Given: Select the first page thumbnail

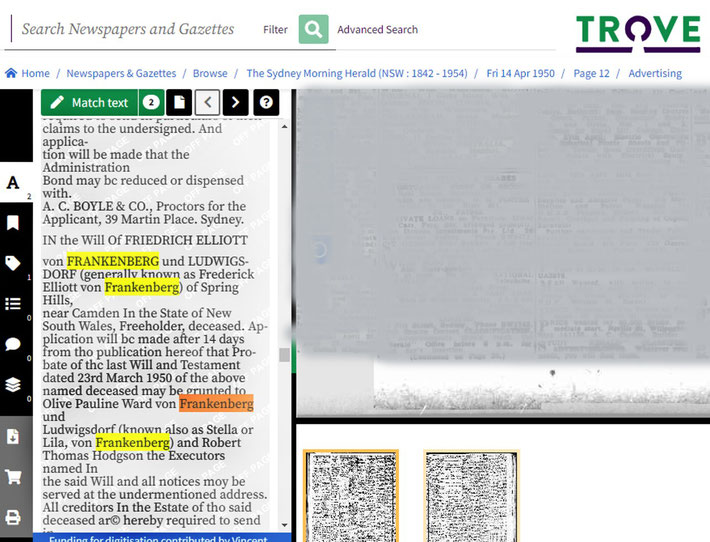Looking at the screenshot, I should (350, 496).
